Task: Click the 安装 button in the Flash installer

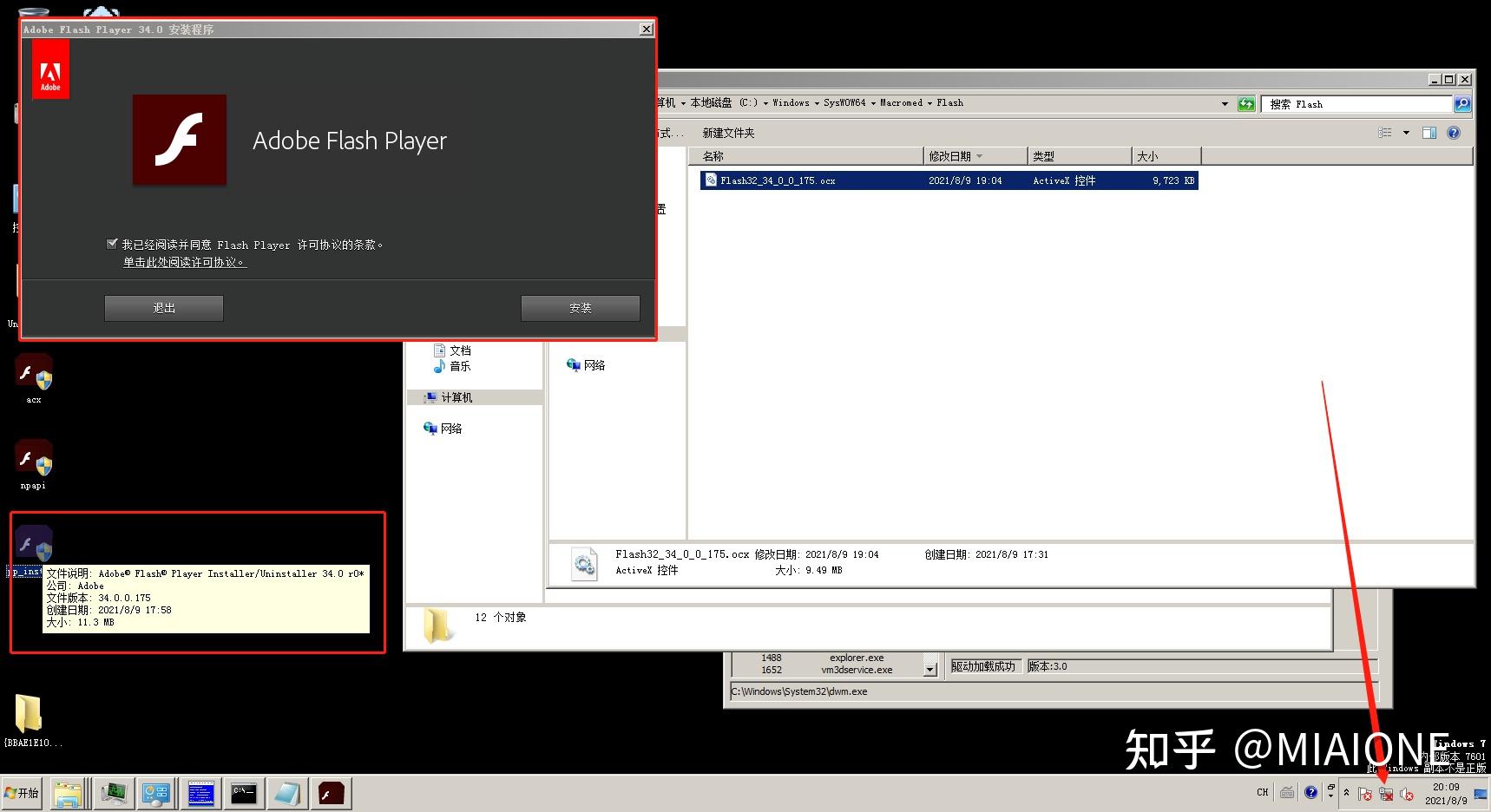Action: (580, 308)
